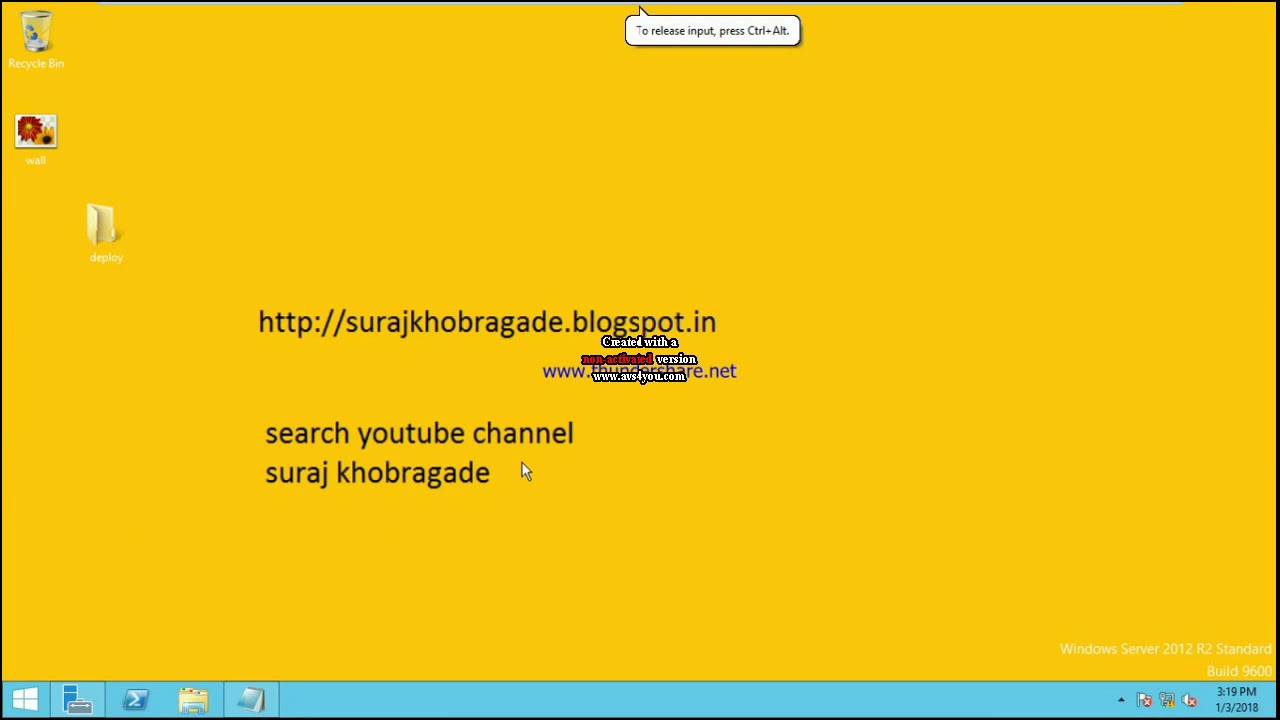Launch Server Manager from the taskbar
Viewport: 1280px width, 720px height.
click(77, 700)
